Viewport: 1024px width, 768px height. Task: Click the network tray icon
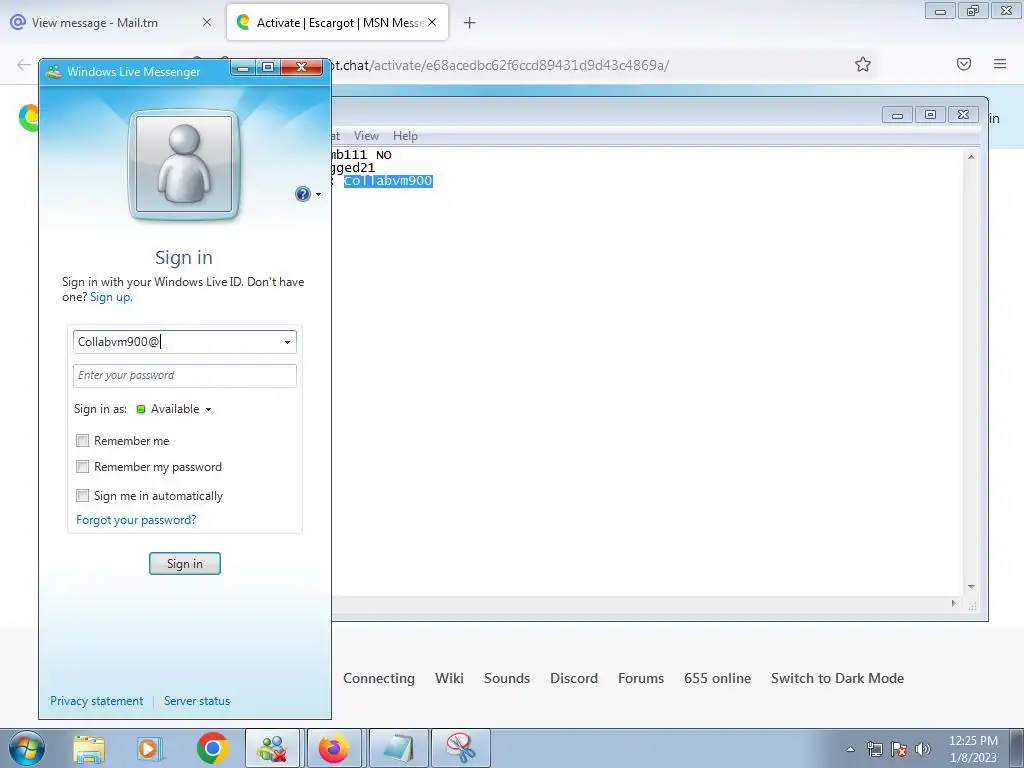874,749
